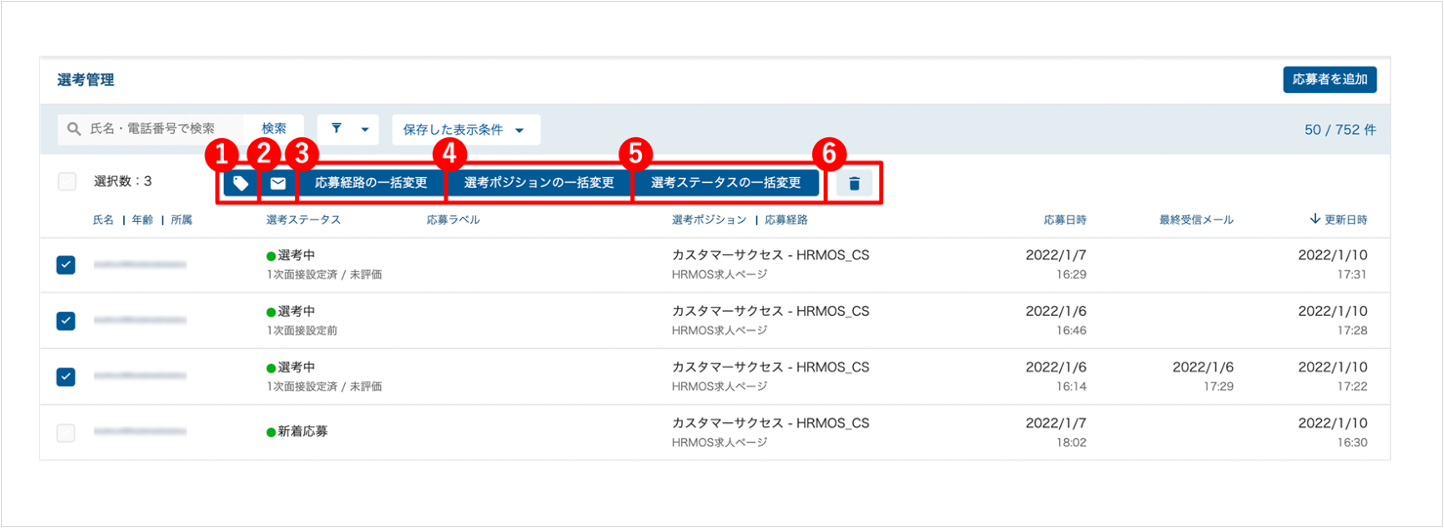
Task: Uncheck the row applied 2022/1/6 16:14
Action: click(66, 377)
